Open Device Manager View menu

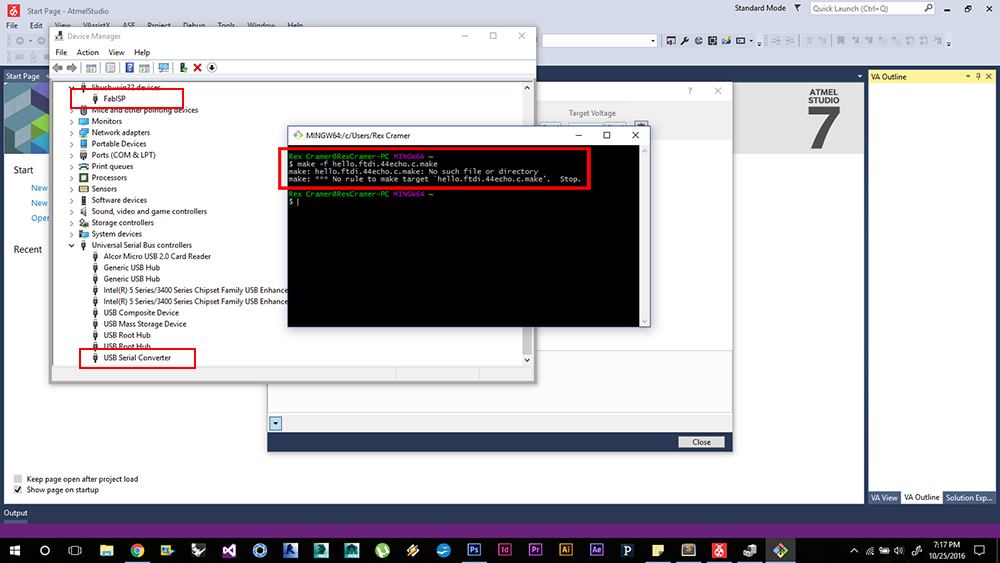tap(116, 52)
